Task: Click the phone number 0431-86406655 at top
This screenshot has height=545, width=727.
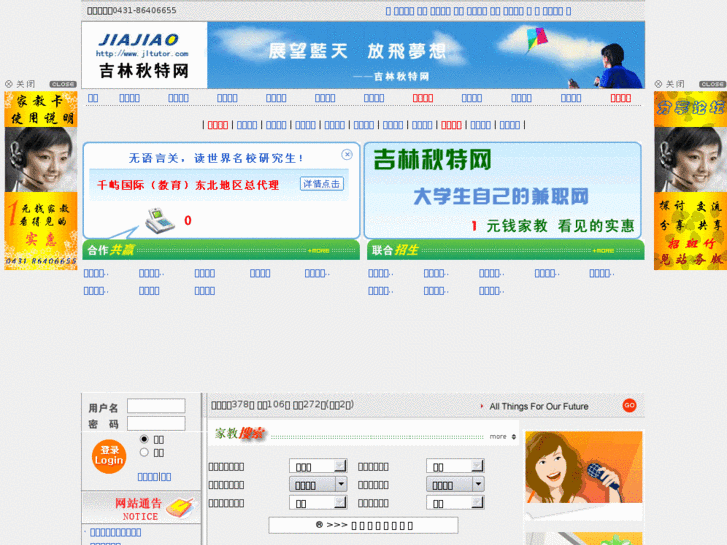Action: 145,10
